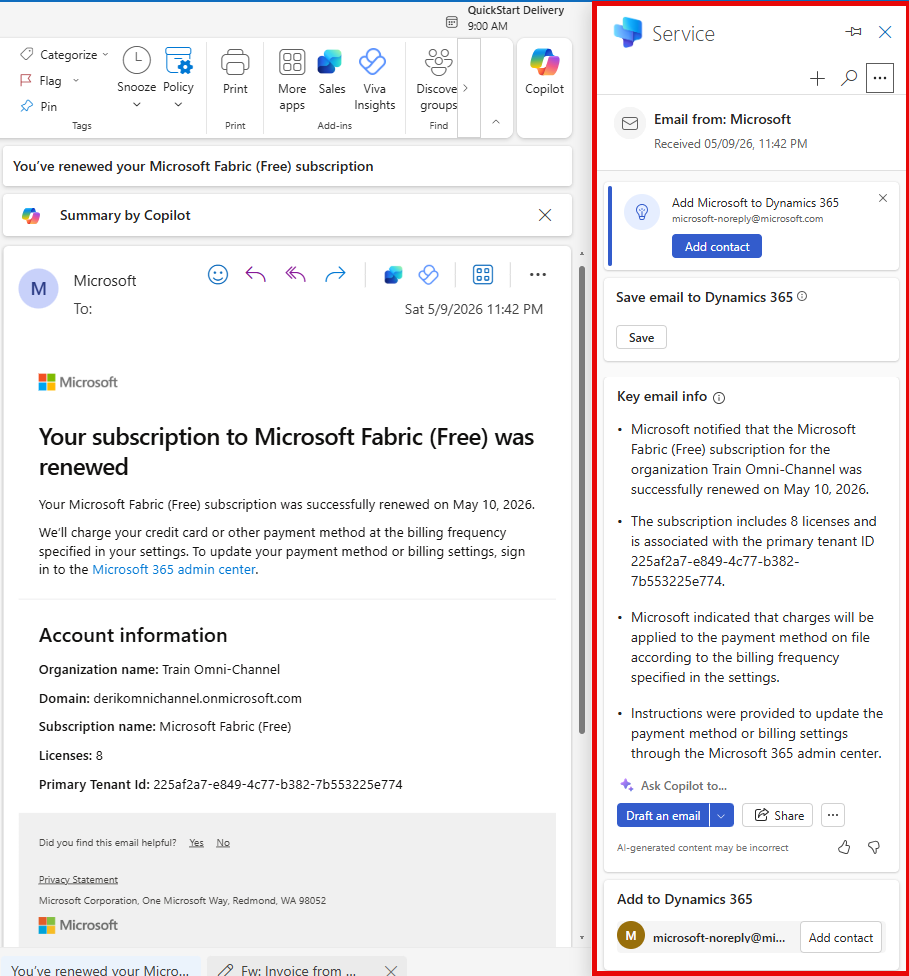The width and height of the screenshot is (909, 976).
Task: Dismiss the Summary by Copilot bar
Action: pyautogui.click(x=545, y=215)
